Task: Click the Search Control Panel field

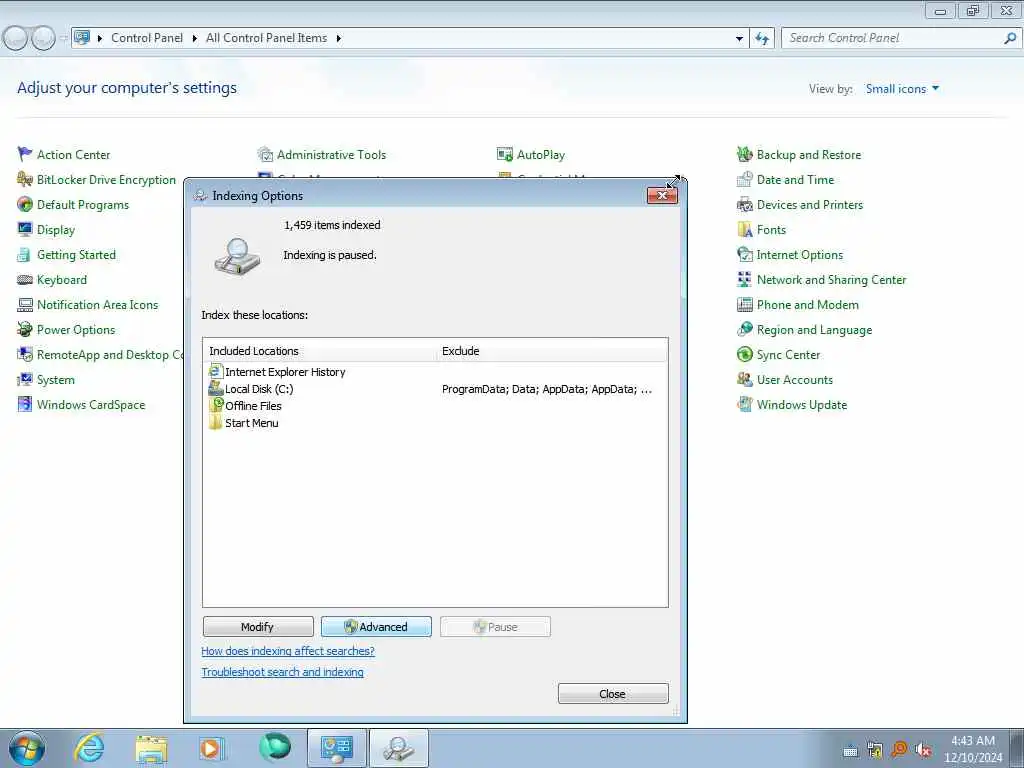Action: point(891,38)
